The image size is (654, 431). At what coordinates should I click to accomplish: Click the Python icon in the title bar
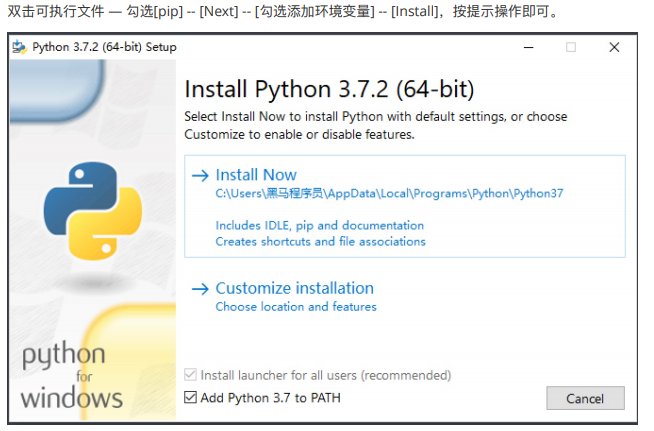(x=19, y=47)
